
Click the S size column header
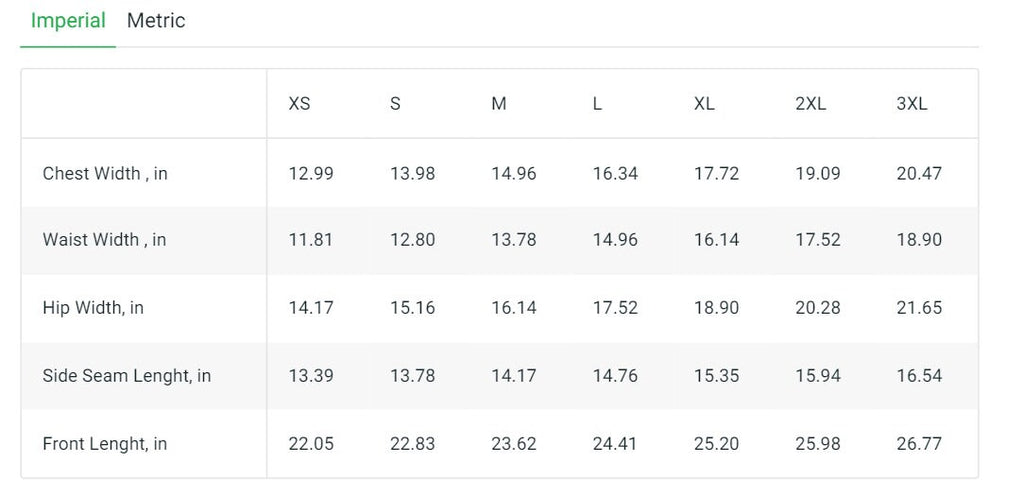pyautogui.click(x=395, y=104)
